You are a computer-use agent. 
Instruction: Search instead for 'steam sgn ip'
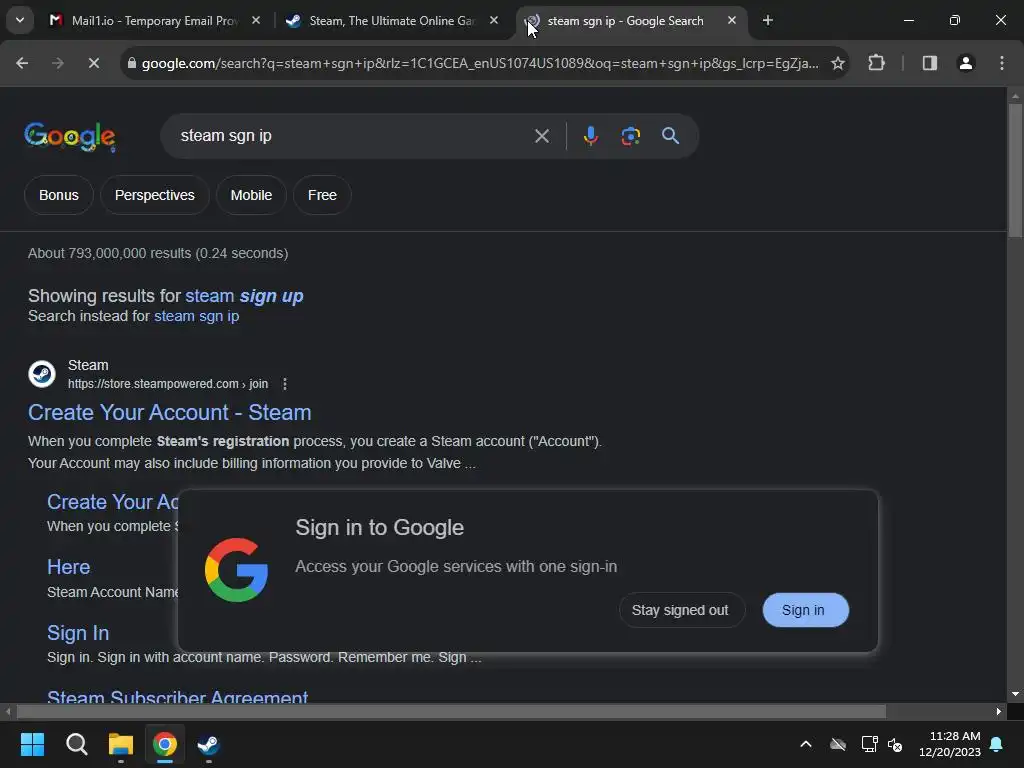click(197, 316)
